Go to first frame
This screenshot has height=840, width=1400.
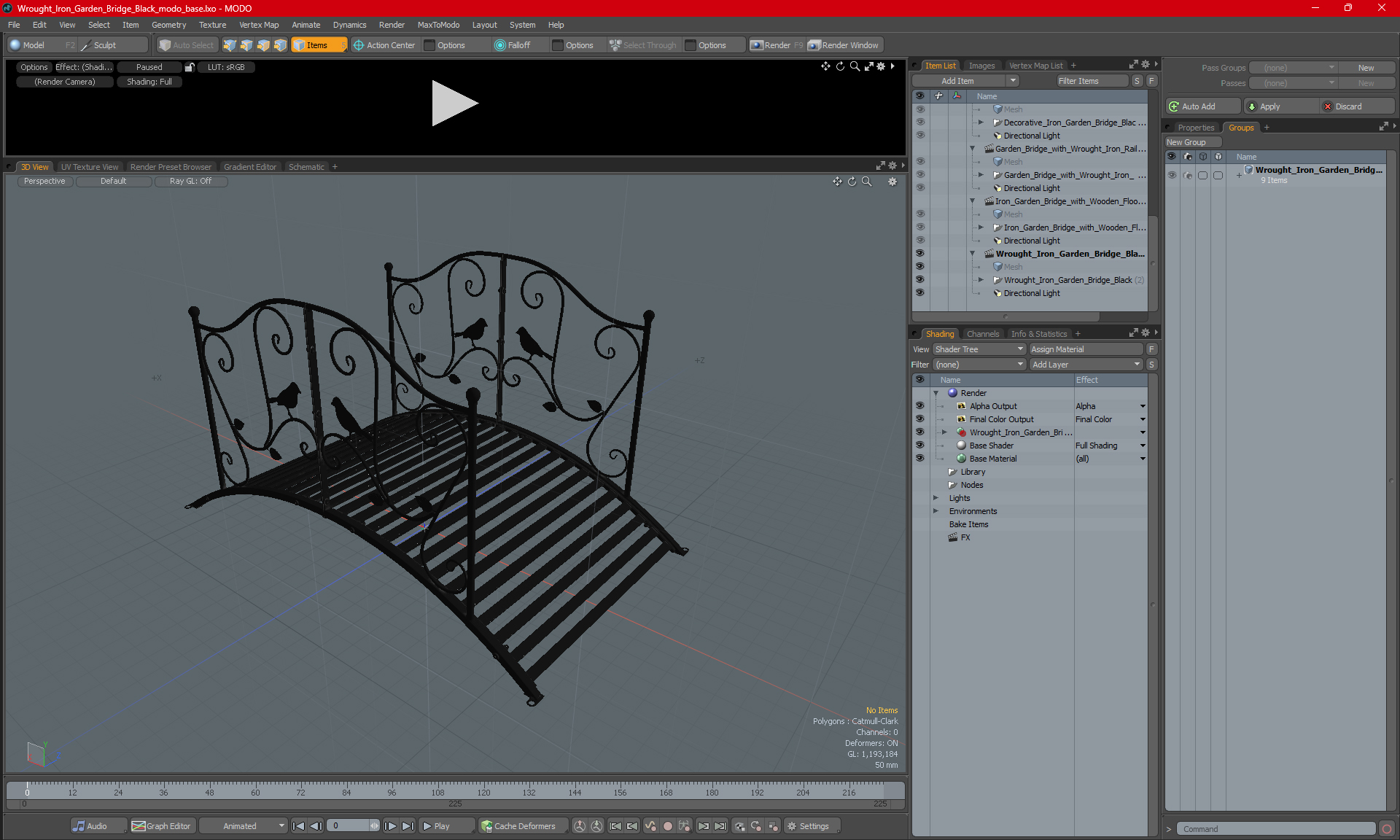[299, 826]
